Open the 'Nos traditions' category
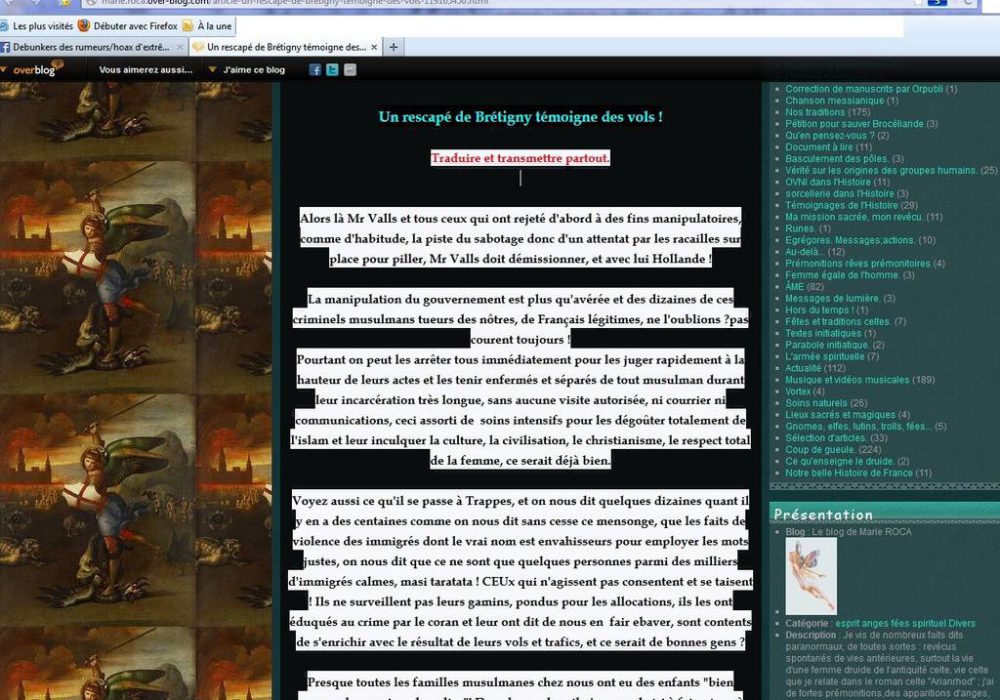 [x=815, y=112]
